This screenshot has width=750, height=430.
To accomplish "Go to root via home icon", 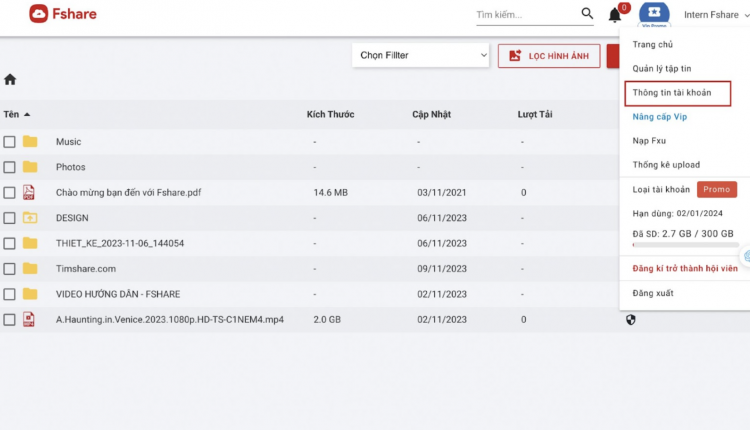I will pos(10,79).
